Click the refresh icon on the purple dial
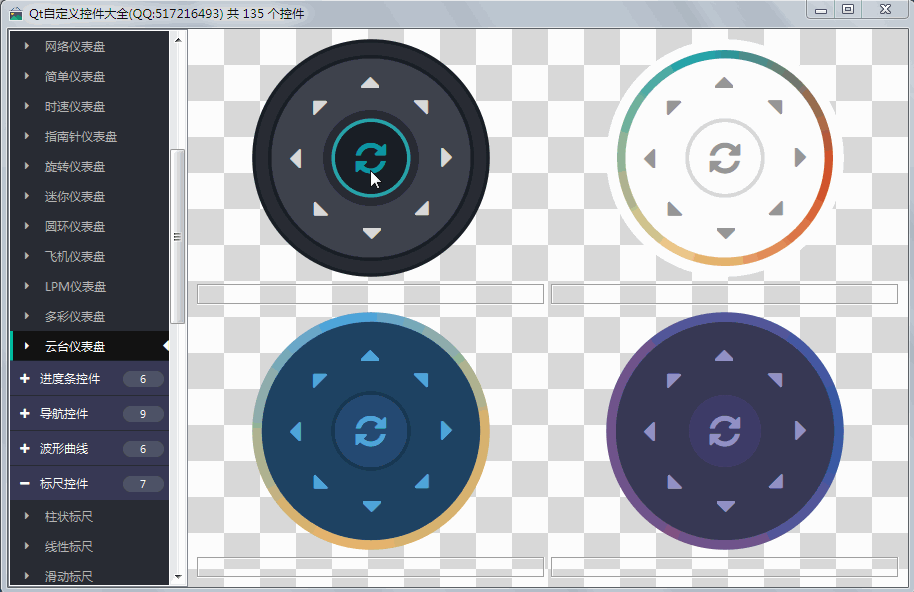The image size is (914, 592). pyautogui.click(x=724, y=431)
